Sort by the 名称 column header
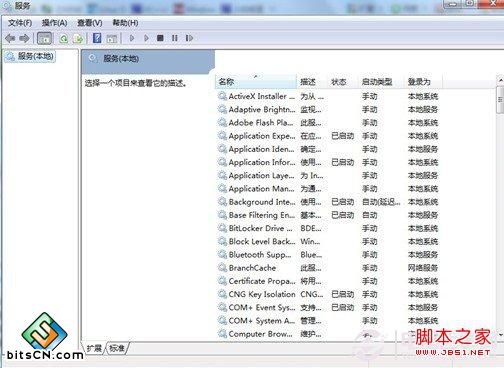Image resolution: width=504 pixels, height=368 pixels. coord(256,82)
